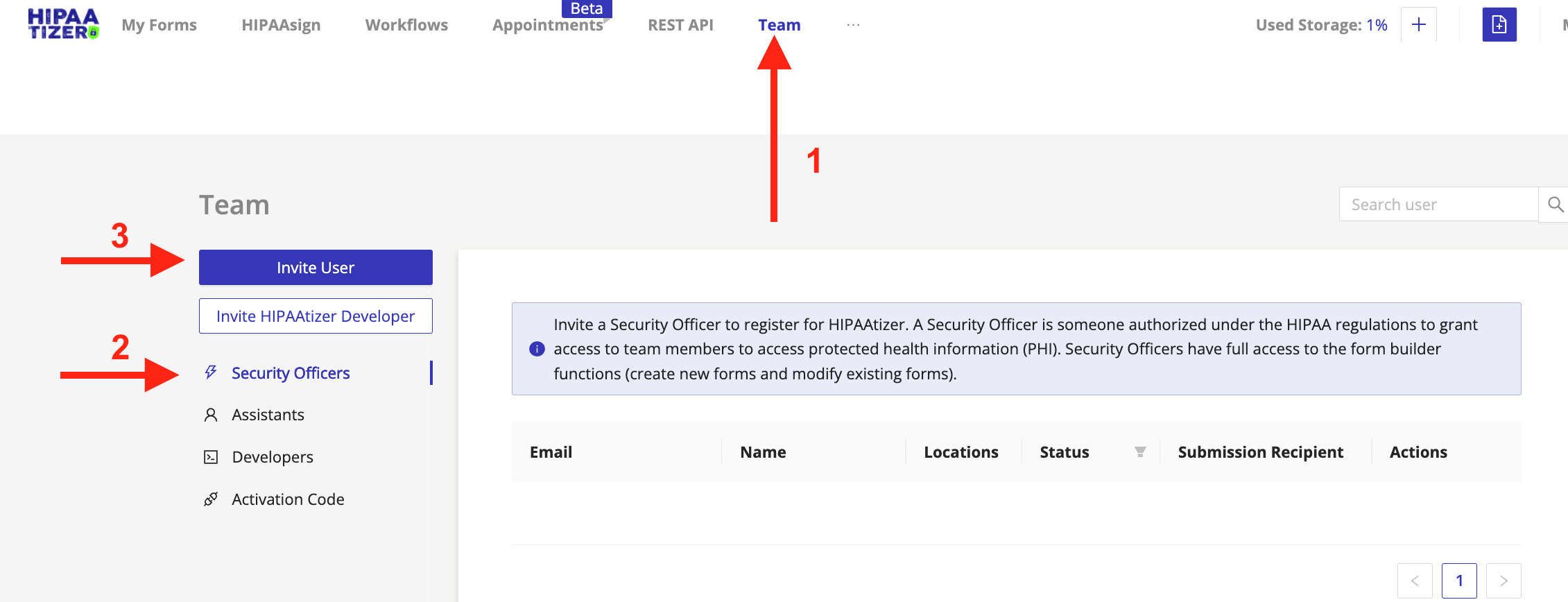Click the HIPAAtizer logo
Viewport: 1568px width, 602px height.
coord(63,24)
